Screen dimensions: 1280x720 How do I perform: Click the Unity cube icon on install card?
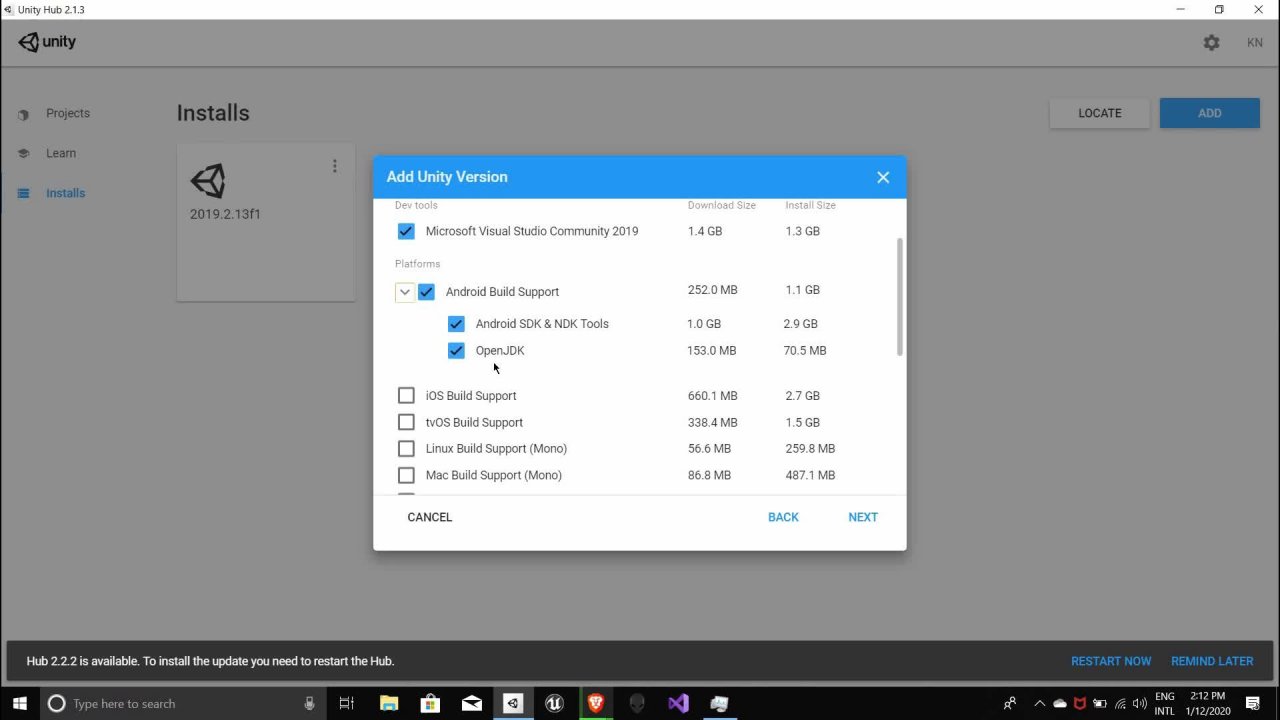tap(208, 181)
